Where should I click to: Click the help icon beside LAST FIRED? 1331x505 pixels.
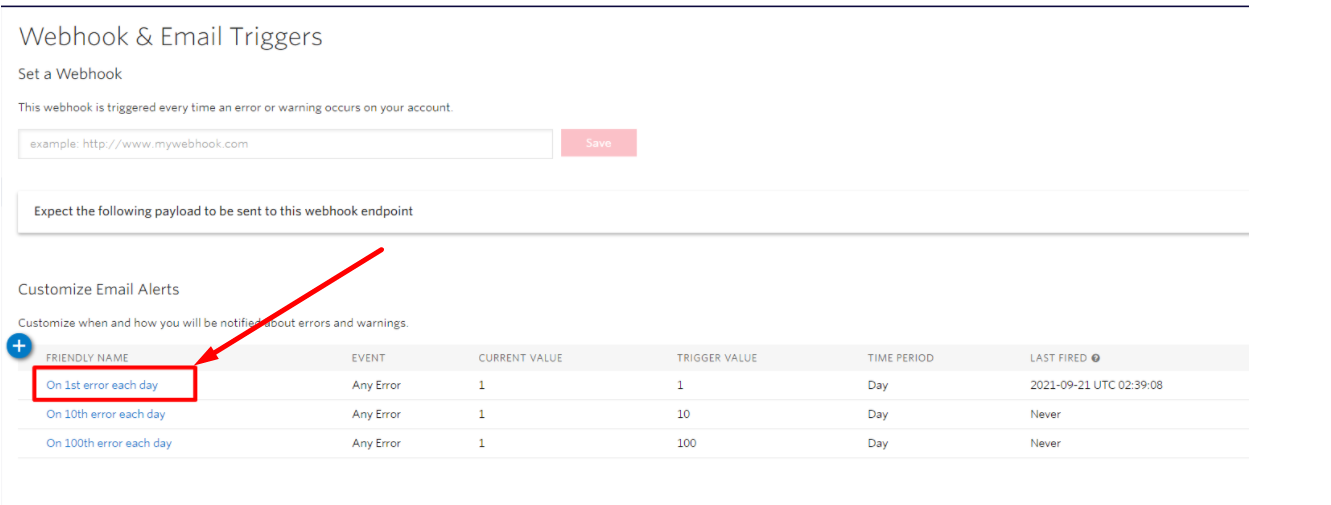coord(1096,358)
